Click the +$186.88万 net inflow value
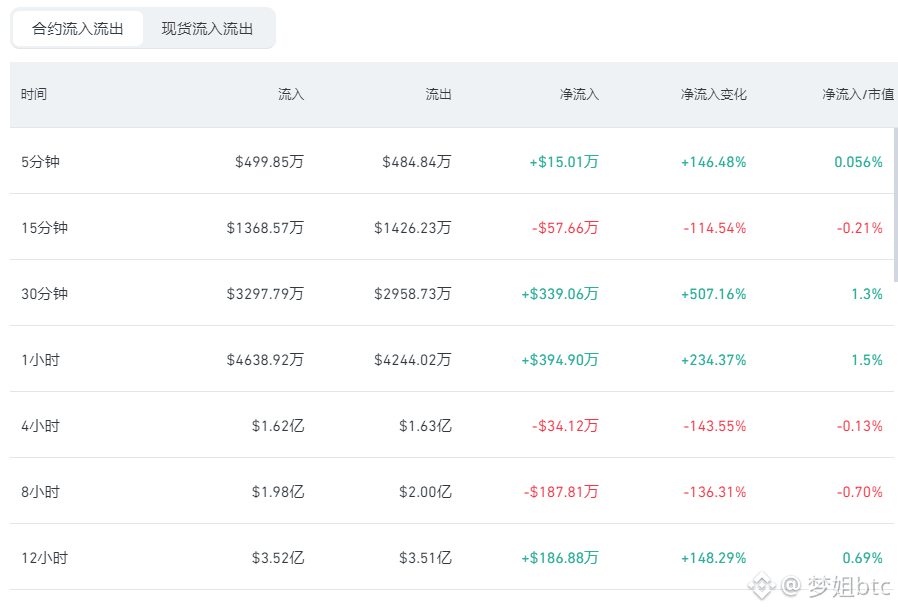The width and height of the screenshot is (898, 612). [x=560, y=558]
